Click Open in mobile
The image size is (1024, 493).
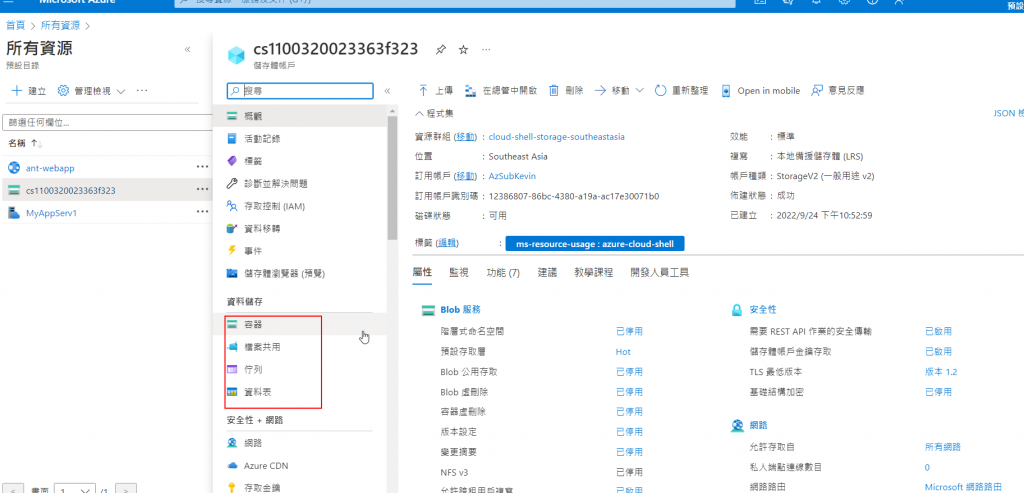761,91
